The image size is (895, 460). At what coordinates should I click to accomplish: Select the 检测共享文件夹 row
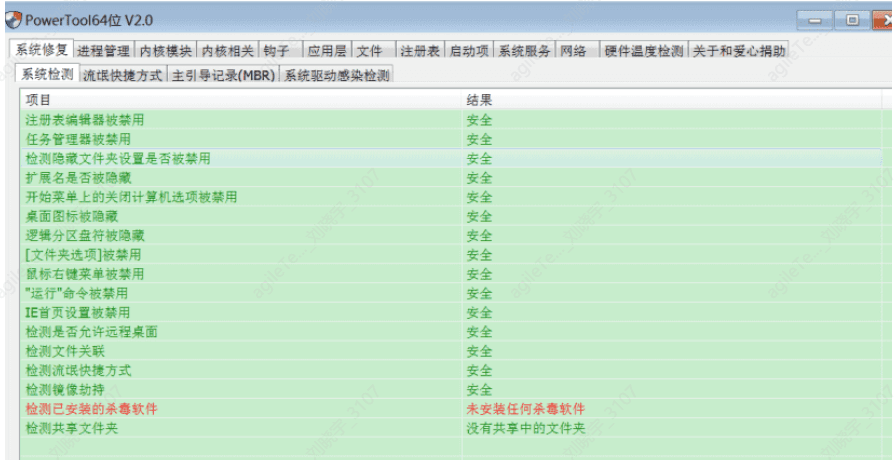[71, 428]
